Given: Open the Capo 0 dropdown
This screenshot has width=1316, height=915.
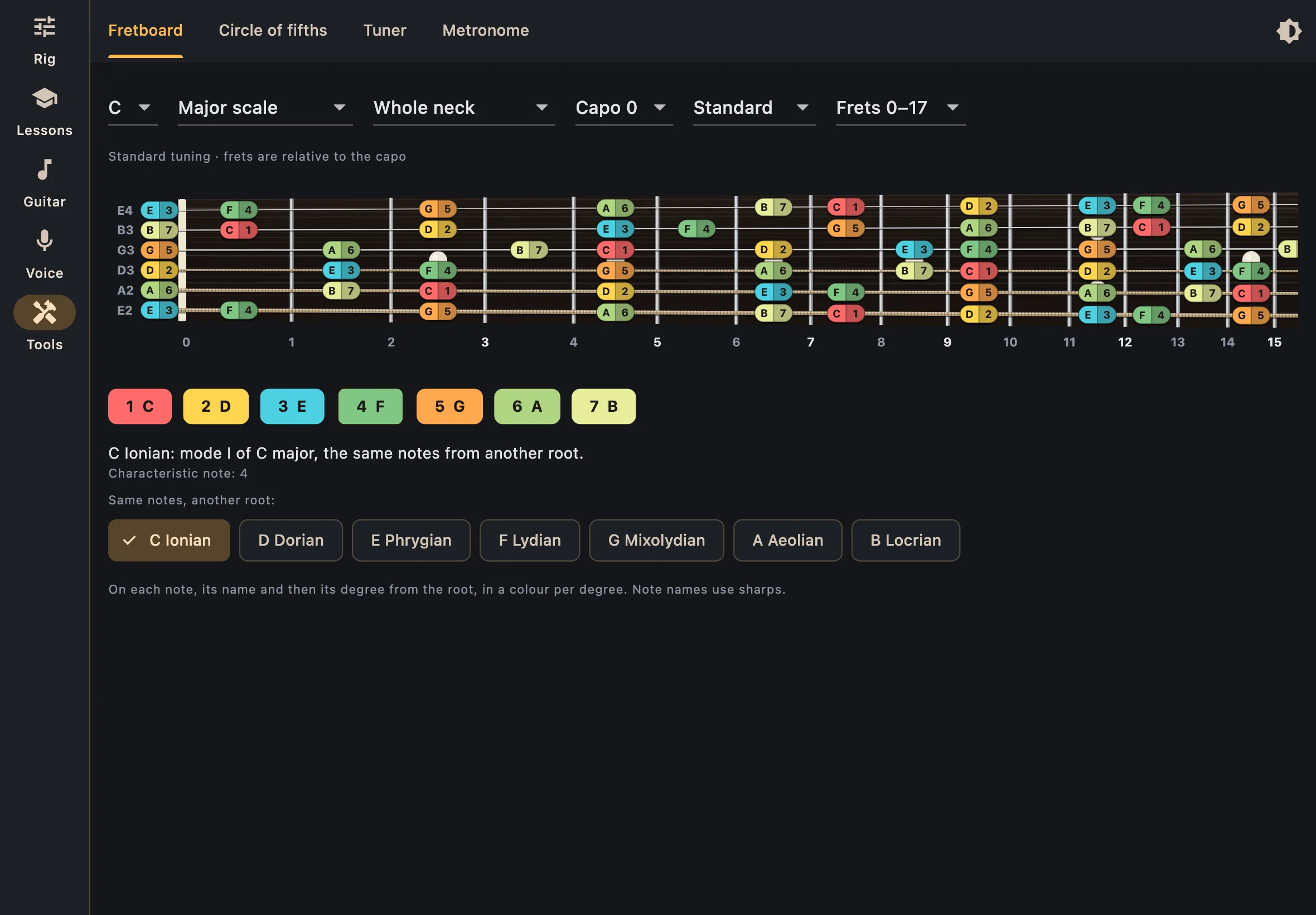Looking at the screenshot, I should pyautogui.click(x=624, y=108).
